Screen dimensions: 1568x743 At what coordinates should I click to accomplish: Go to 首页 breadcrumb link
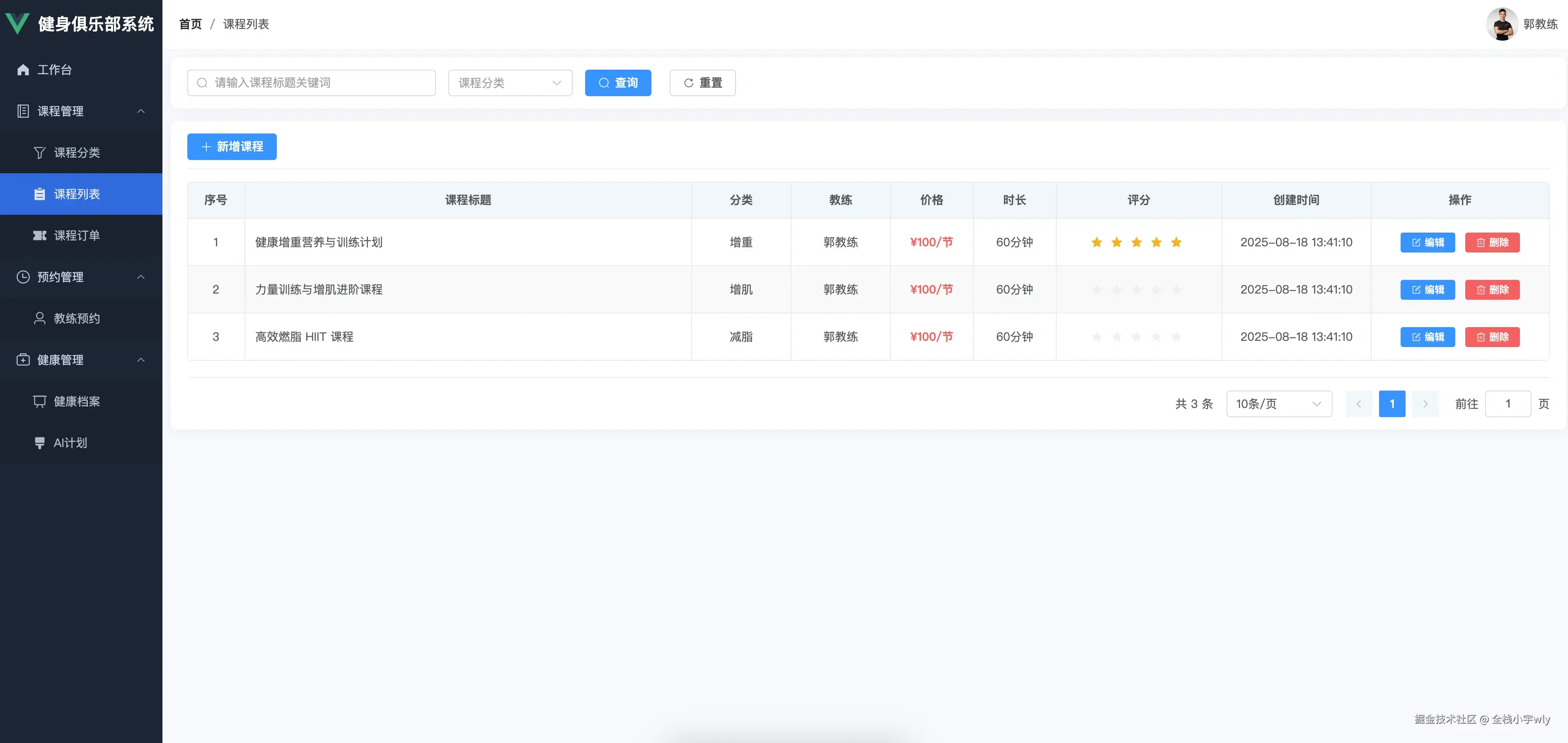tap(190, 24)
